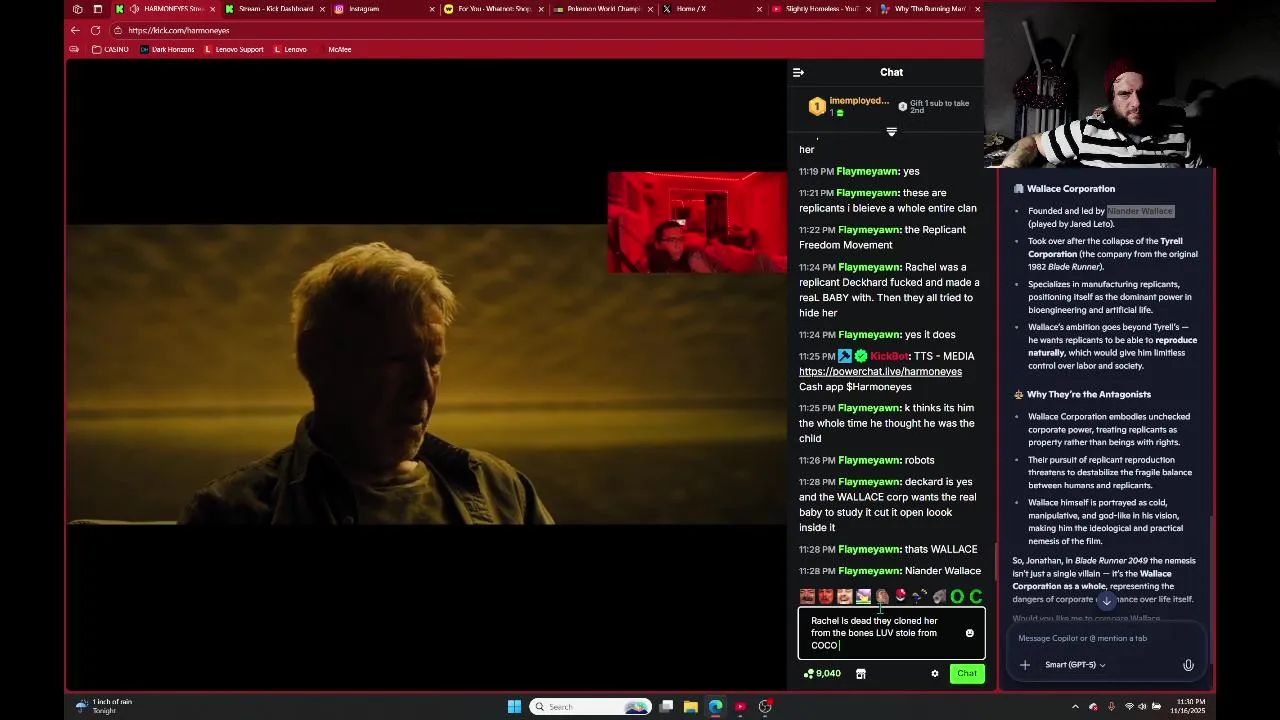Switch to the Pokemon World Championships tab
The width and height of the screenshot is (1280, 720).
[604, 9]
